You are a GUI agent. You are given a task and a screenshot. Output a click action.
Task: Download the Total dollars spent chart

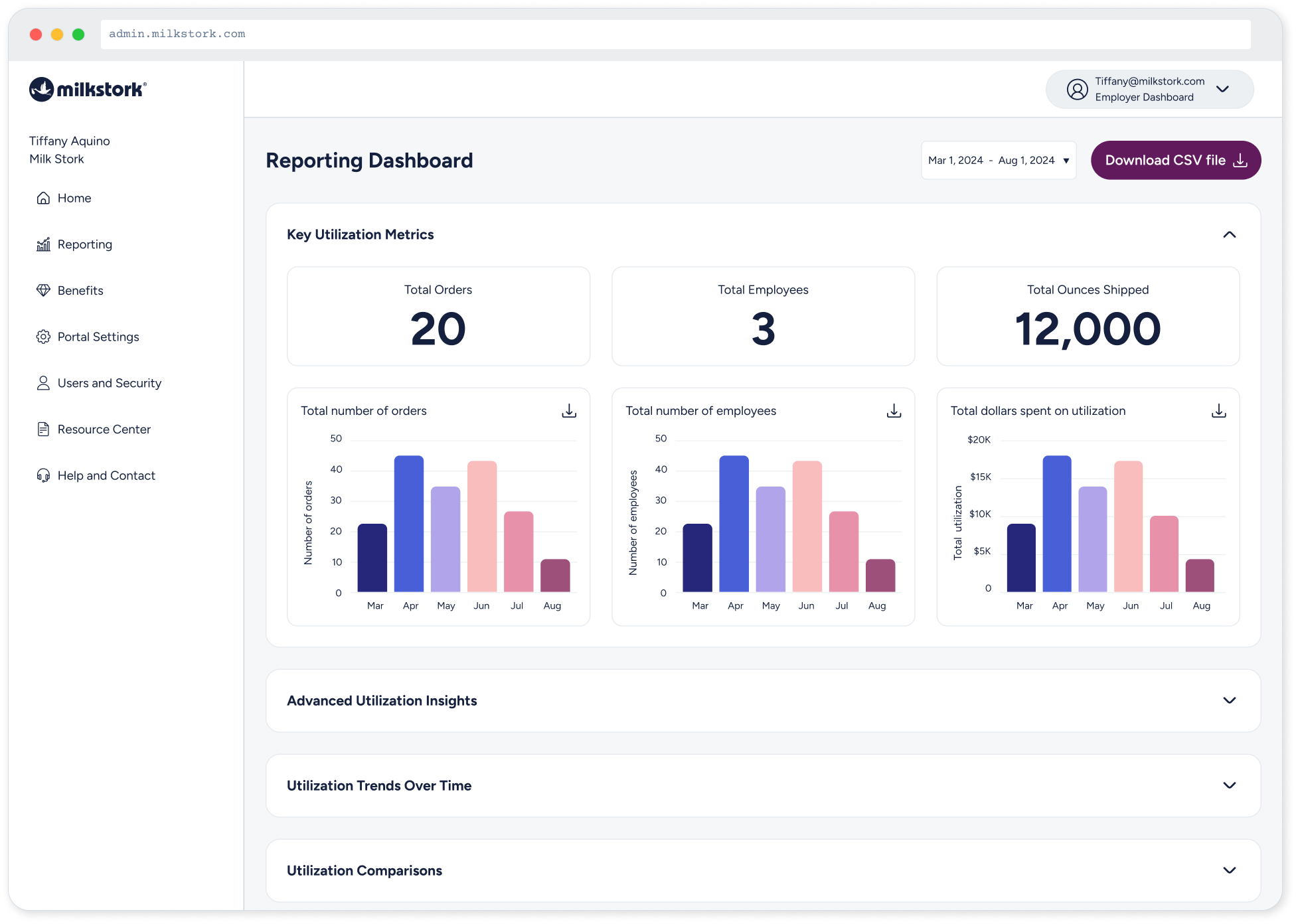click(1219, 411)
